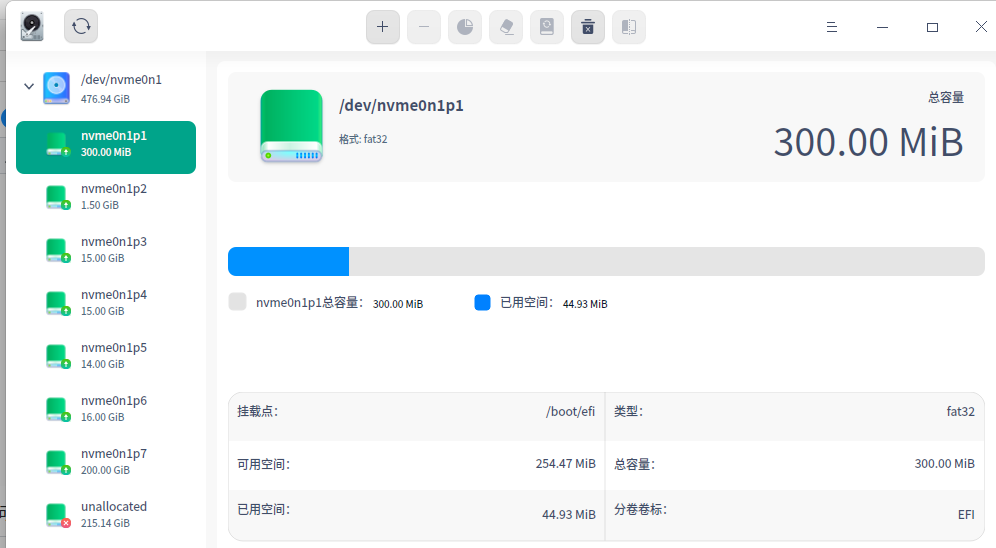The height and width of the screenshot is (548, 996).
Task: Click the delete partition minus button
Action: pyautogui.click(x=424, y=27)
